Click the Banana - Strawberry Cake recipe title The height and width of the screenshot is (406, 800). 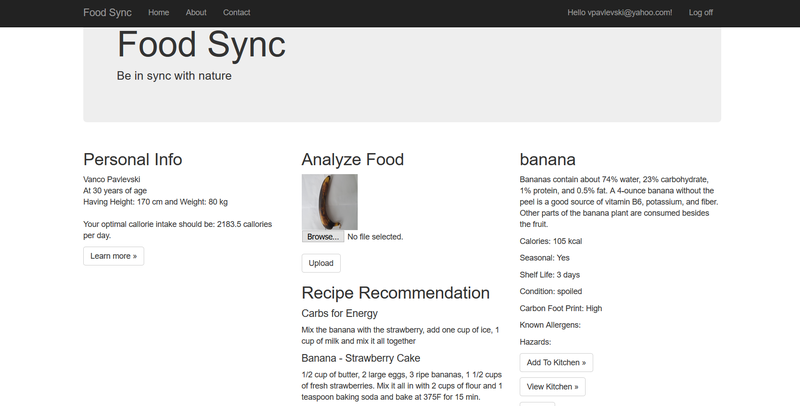[x=362, y=358]
